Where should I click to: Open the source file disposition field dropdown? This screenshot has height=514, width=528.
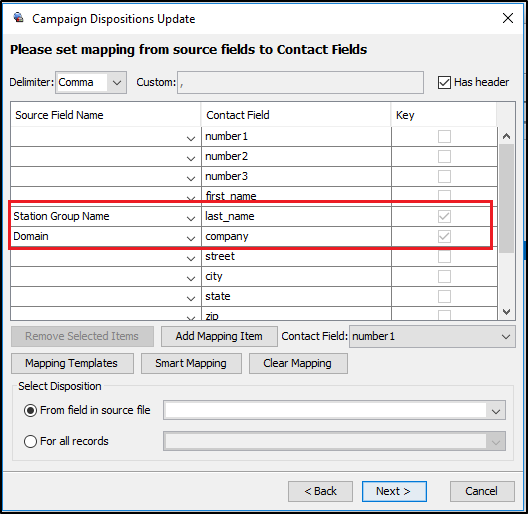(x=334, y=410)
